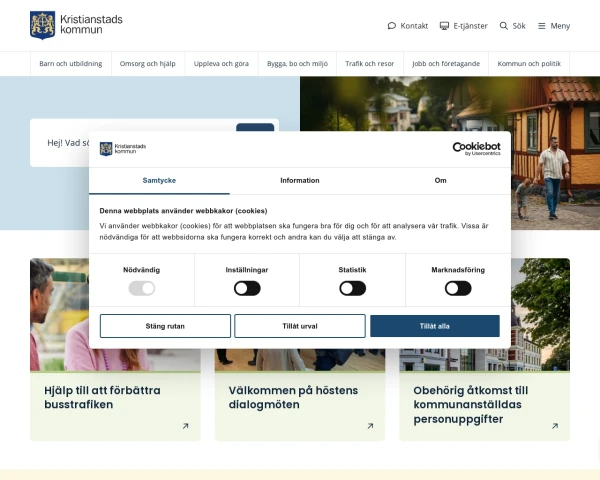Open Bygga, bo och miljö menu
Screen dimensions: 600x480
[x=297, y=64]
